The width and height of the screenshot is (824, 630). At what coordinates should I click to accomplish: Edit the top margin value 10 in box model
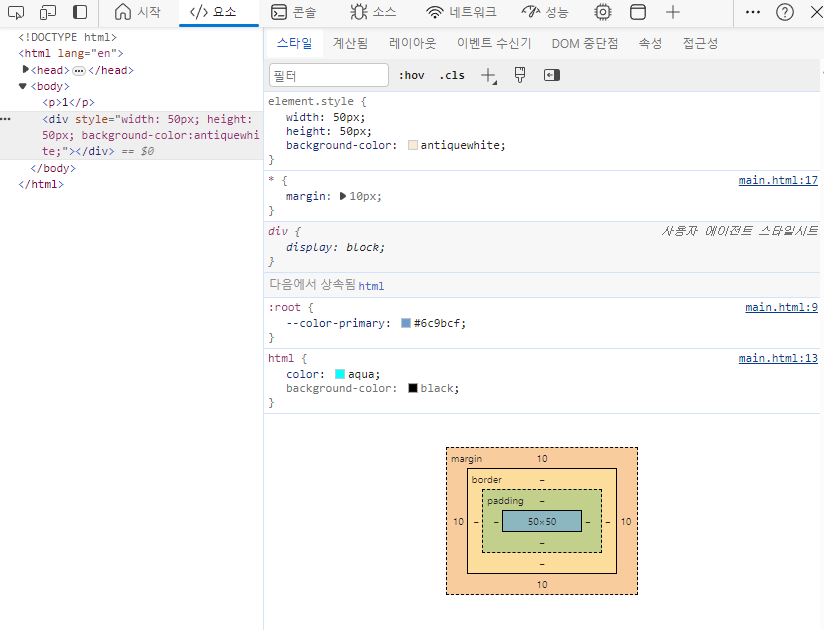click(x=542, y=459)
